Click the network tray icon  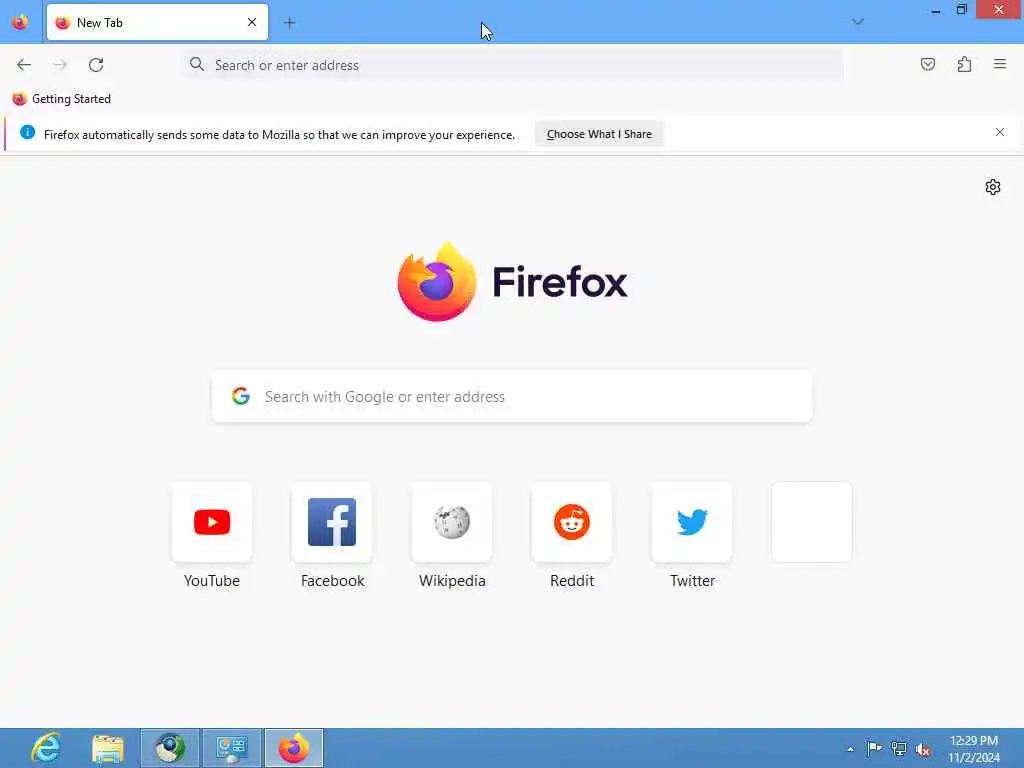899,748
